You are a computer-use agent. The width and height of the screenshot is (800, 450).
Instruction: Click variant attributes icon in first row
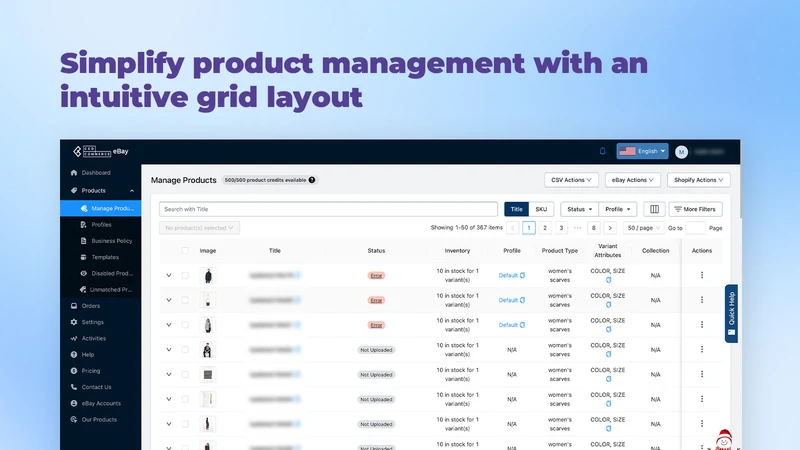click(x=608, y=280)
